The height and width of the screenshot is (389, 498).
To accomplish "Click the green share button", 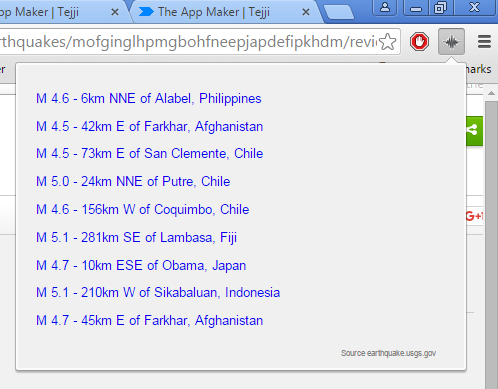I will coord(474,131).
